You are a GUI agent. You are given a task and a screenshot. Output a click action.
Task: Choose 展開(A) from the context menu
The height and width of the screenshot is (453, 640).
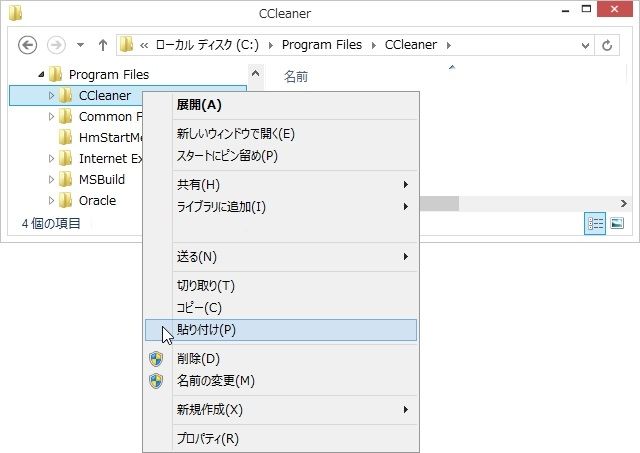(x=281, y=105)
